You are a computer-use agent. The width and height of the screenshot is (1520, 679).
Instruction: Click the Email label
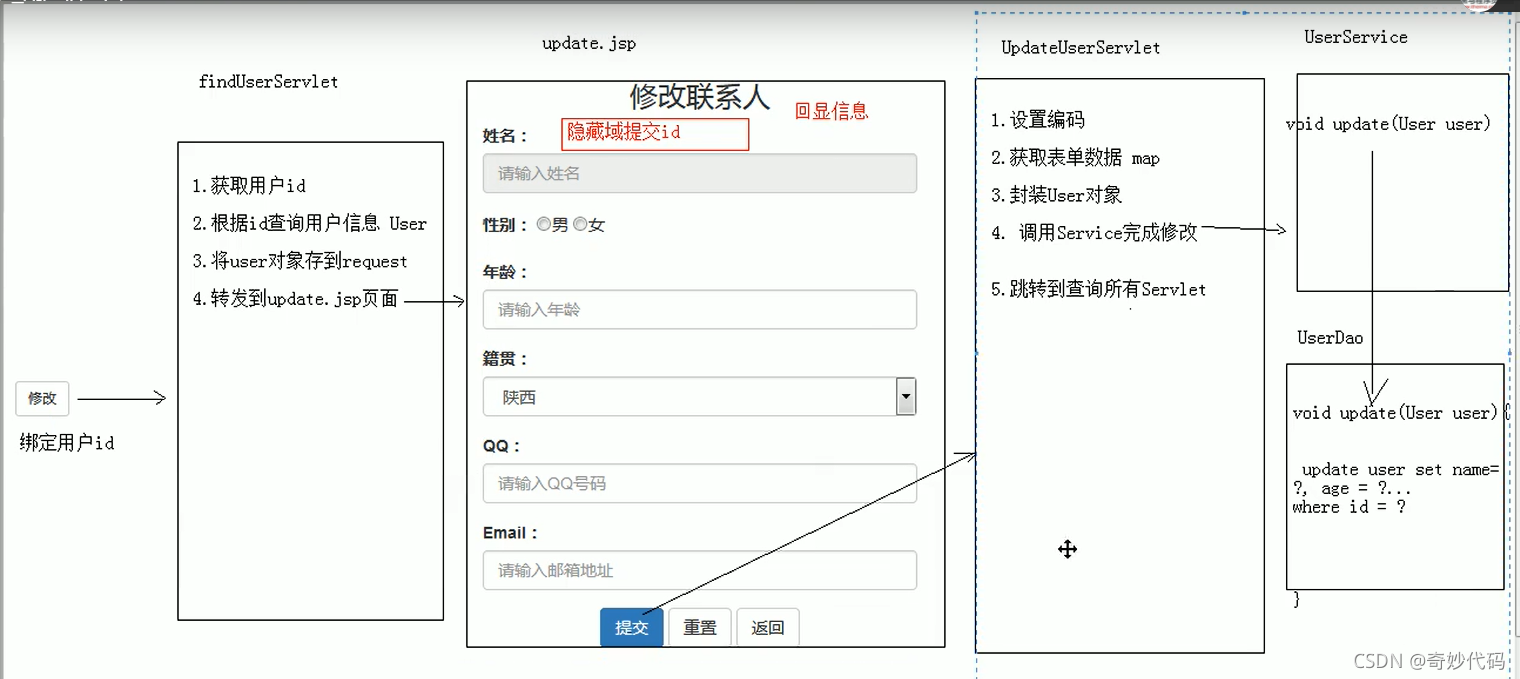(511, 533)
